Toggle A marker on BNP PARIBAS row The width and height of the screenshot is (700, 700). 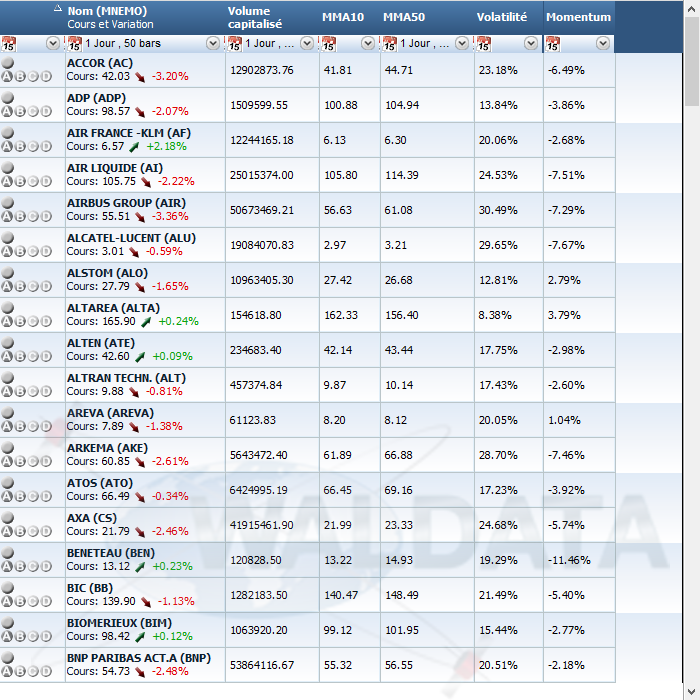[7, 671]
